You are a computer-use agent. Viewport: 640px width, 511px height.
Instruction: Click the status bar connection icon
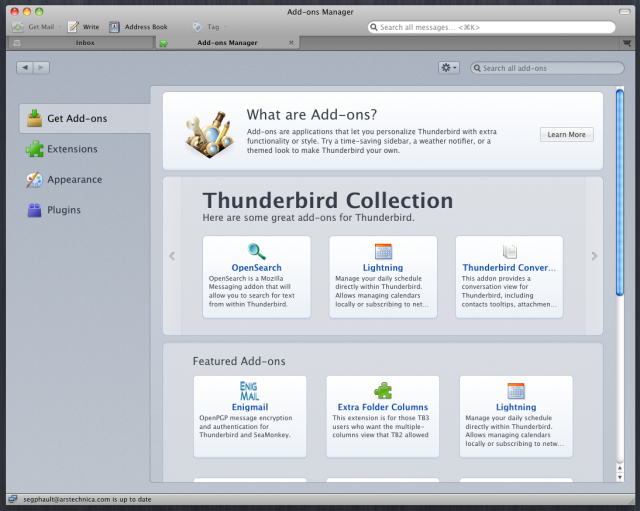[x=13, y=499]
